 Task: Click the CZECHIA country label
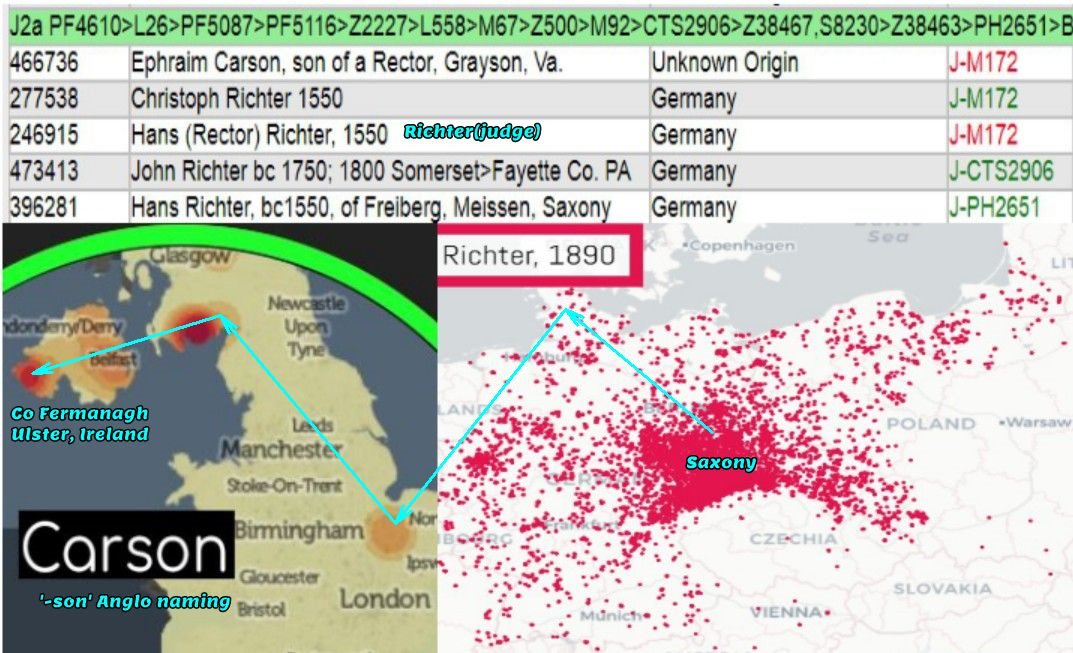coord(793,539)
